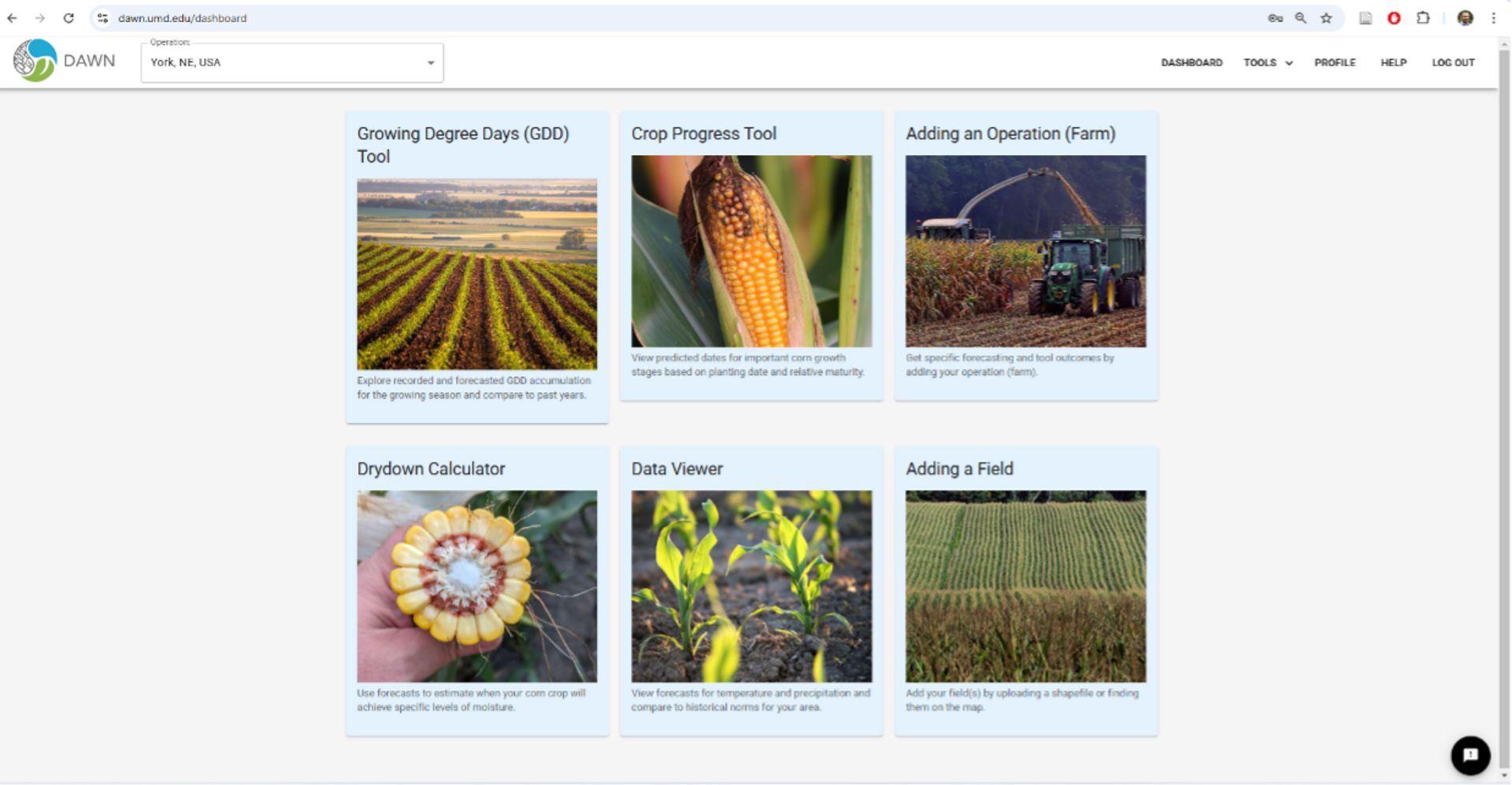Open the Drydown Calculator corn image
1512x785 pixels.
click(x=476, y=586)
